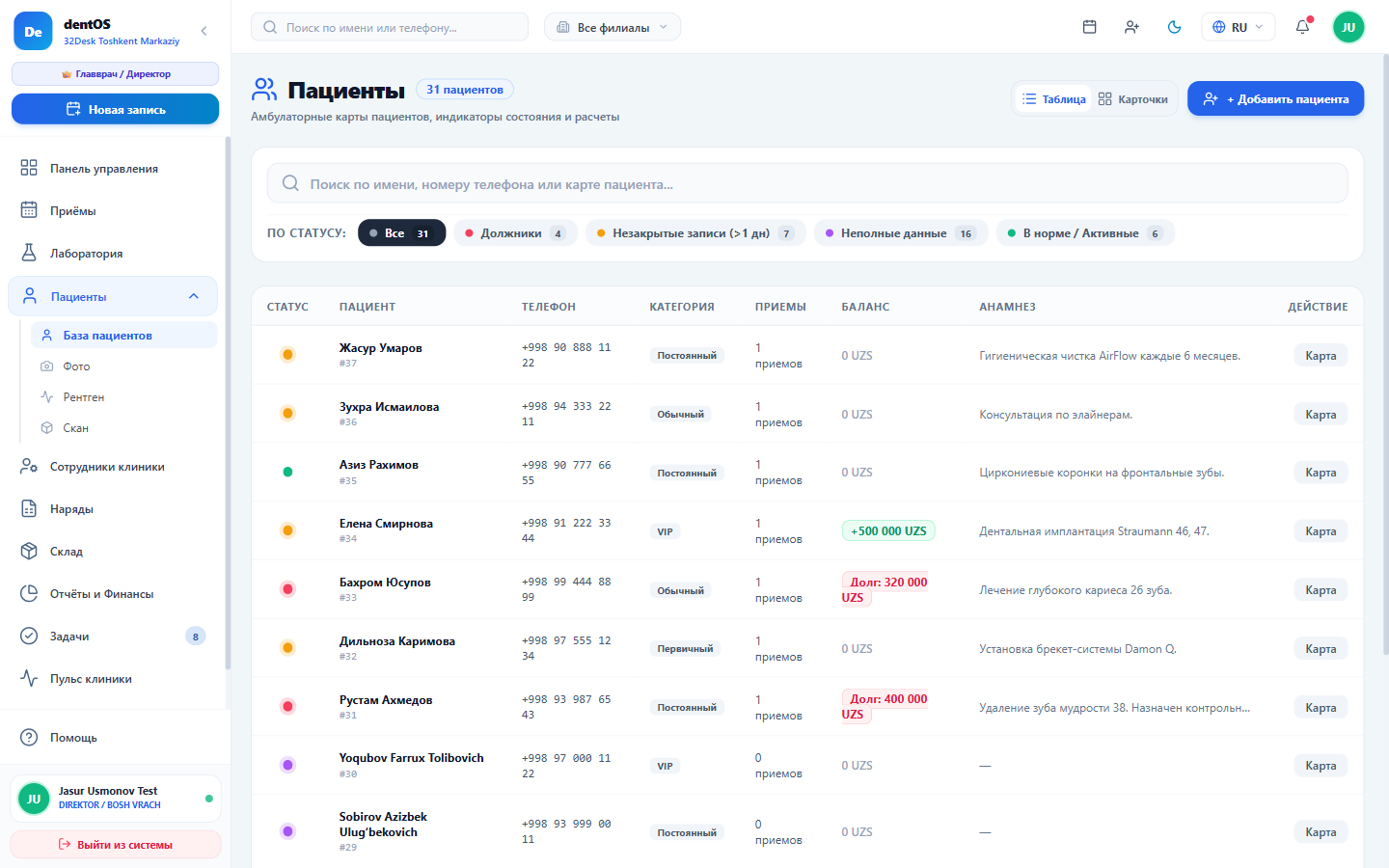Open Лаборатория section
Screen dimensions: 1389x868
click(114, 253)
